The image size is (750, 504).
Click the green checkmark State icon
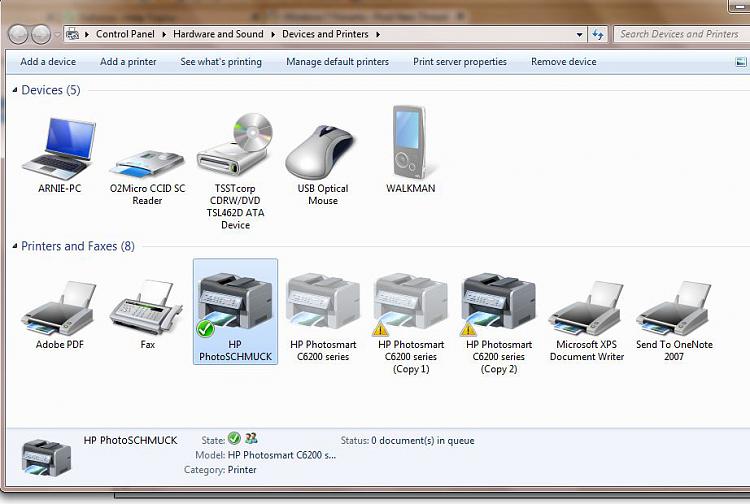click(x=234, y=438)
